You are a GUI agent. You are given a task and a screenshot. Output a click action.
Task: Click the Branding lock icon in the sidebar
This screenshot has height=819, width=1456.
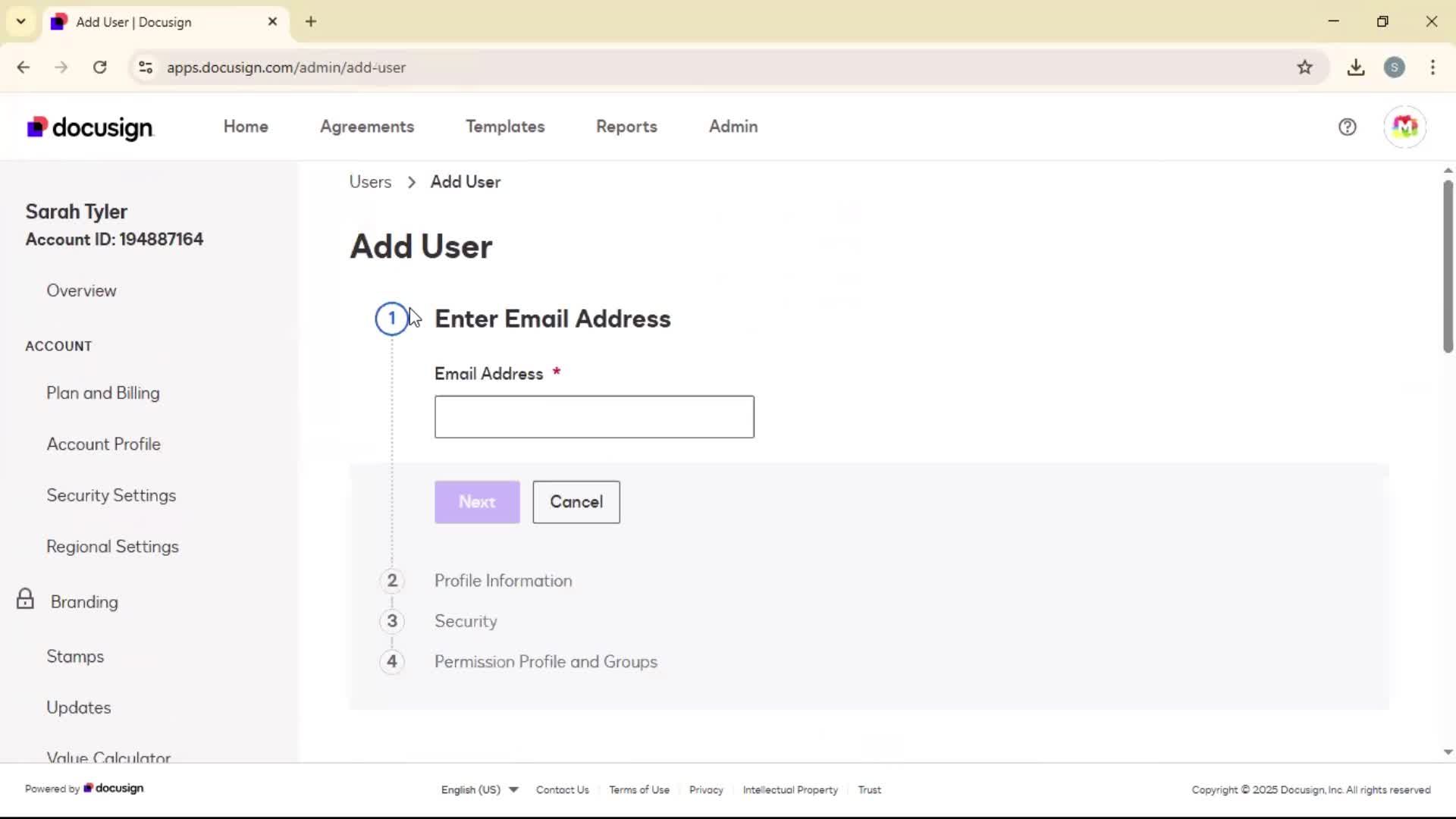[25, 599]
